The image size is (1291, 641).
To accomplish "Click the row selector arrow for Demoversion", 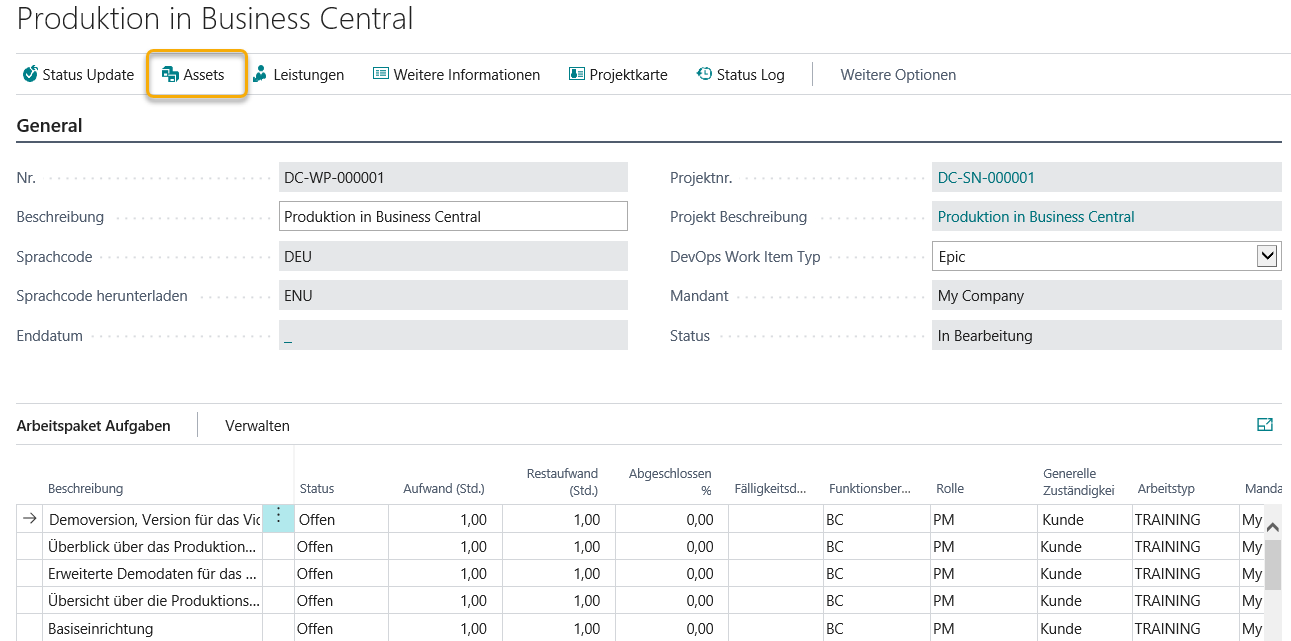I will 30,518.
